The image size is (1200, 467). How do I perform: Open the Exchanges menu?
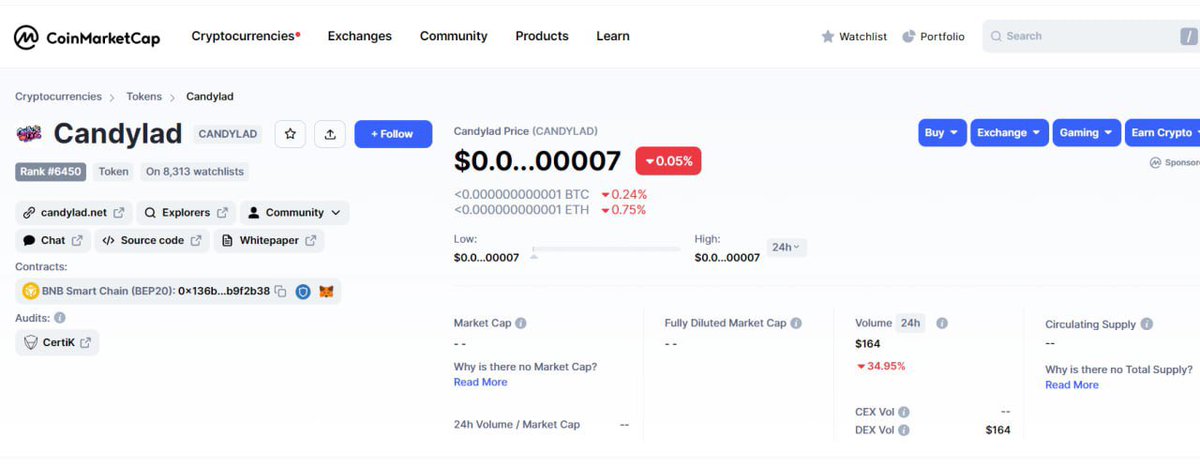[x=360, y=37]
